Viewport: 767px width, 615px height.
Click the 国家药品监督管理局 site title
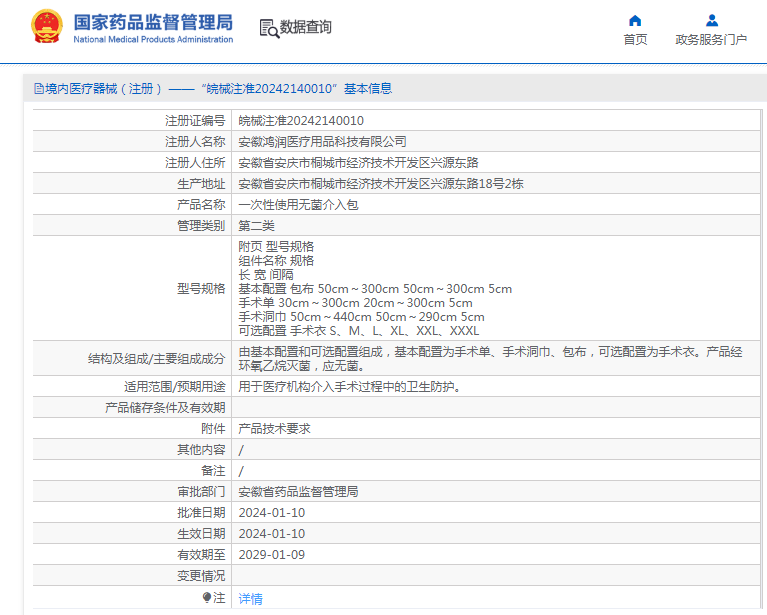click(153, 22)
